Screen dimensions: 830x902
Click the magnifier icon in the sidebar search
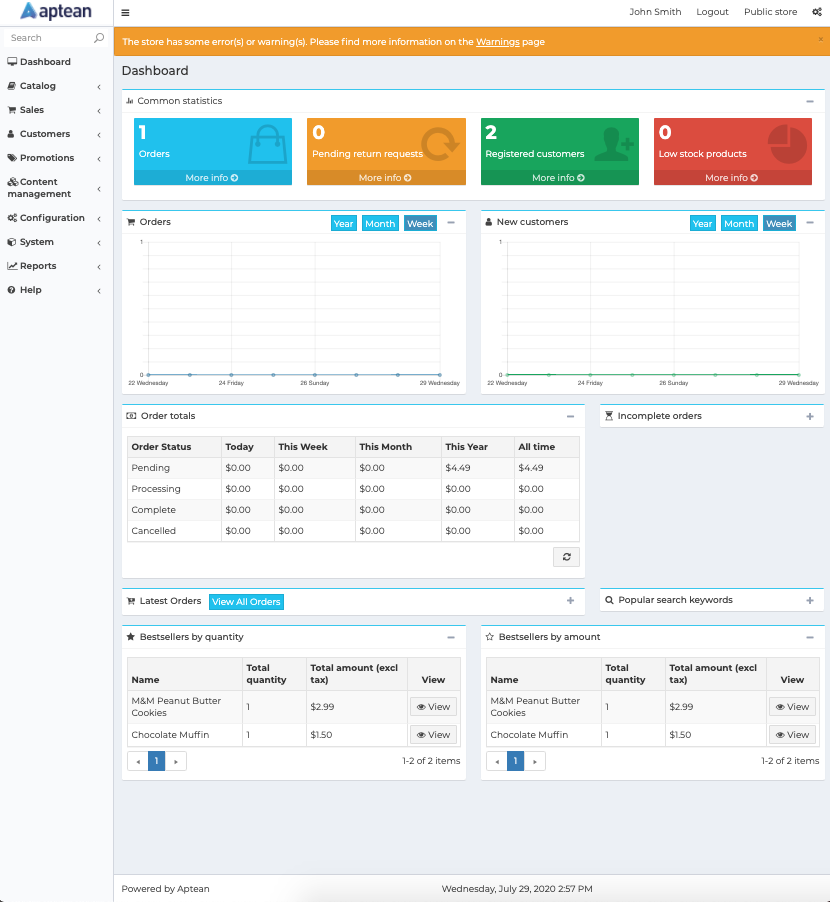point(100,36)
